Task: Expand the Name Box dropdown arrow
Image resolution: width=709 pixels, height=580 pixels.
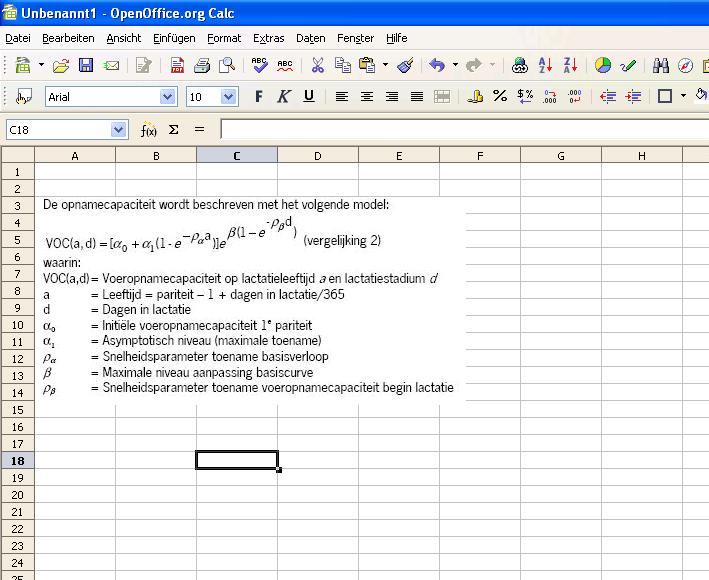Action: (x=118, y=130)
